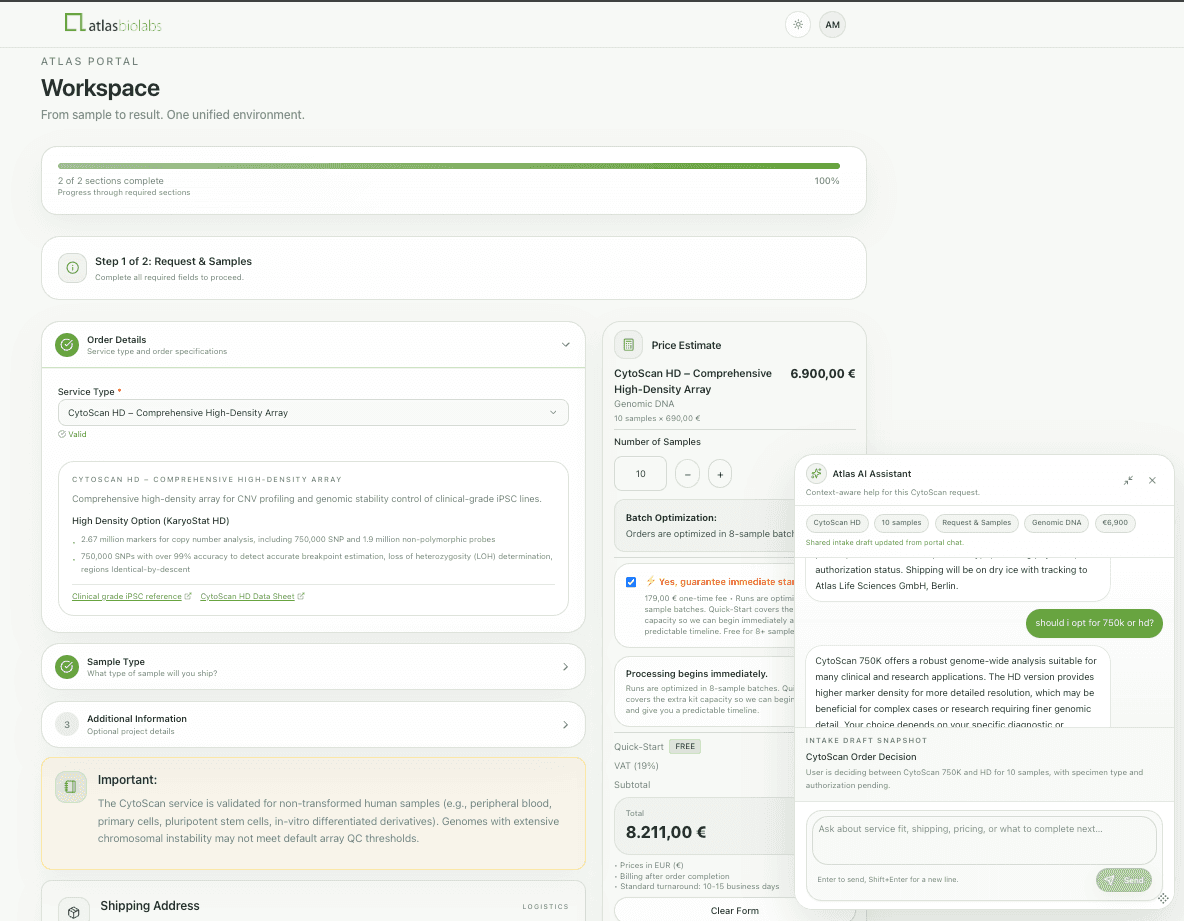Click the resize grip of the assistant panel
The height and width of the screenshot is (921, 1184).
coord(1164,898)
